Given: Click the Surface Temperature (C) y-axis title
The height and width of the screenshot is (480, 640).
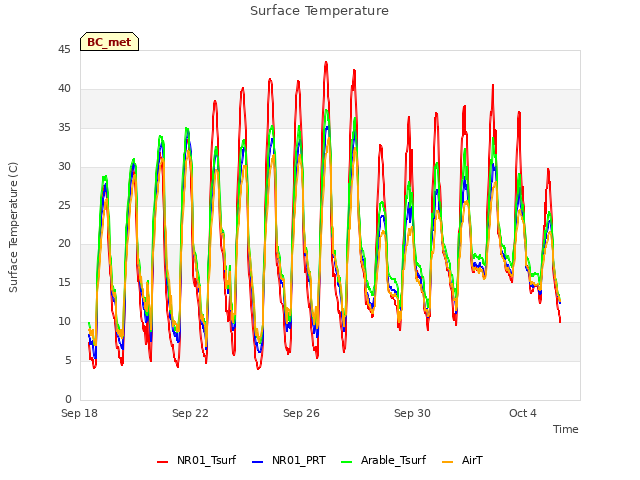Looking at the screenshot, I should [x=13, y=227].
